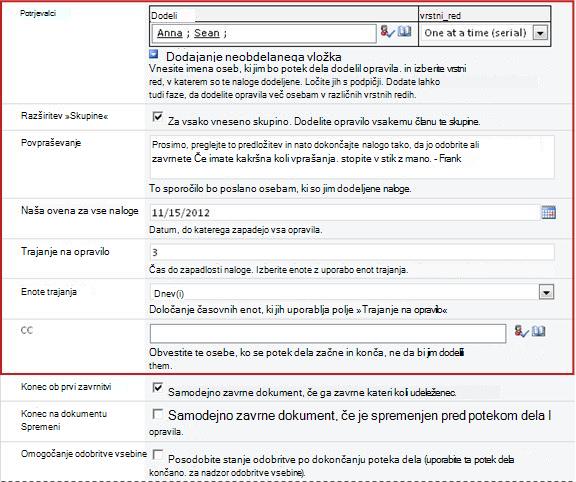This screenshot has width=576, height=482.
Task: Open the address book icon beside the CC field
Action: coord(539,331)
